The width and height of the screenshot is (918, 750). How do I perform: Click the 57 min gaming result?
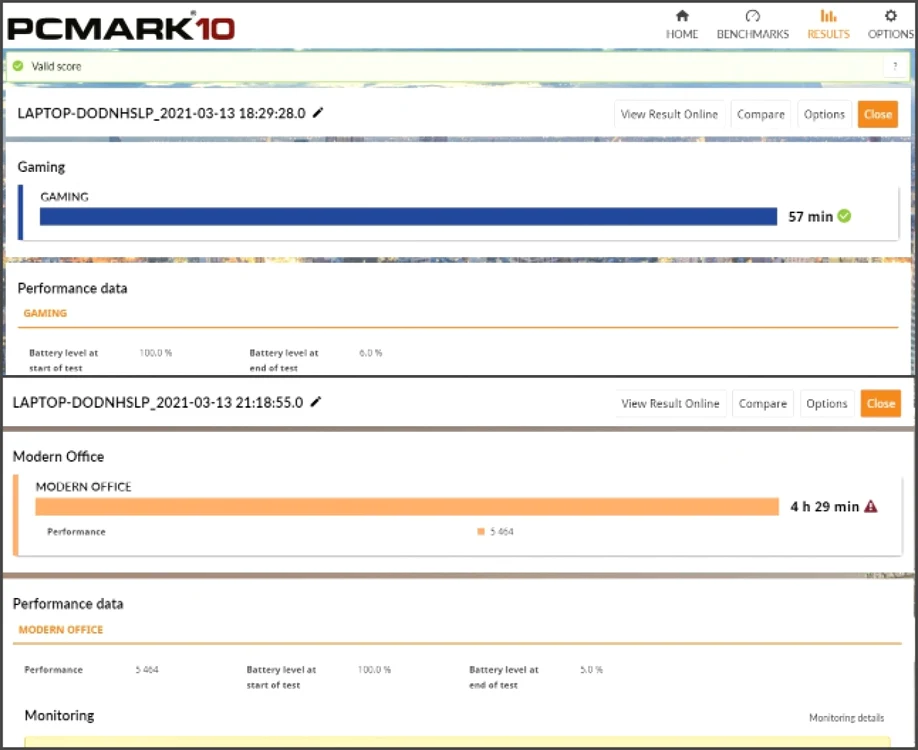click(810, 217)
